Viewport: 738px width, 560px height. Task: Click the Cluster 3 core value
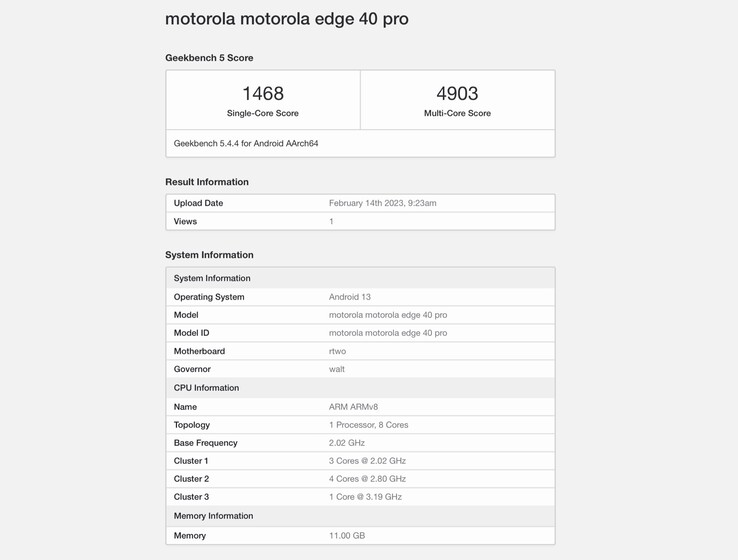365,497
